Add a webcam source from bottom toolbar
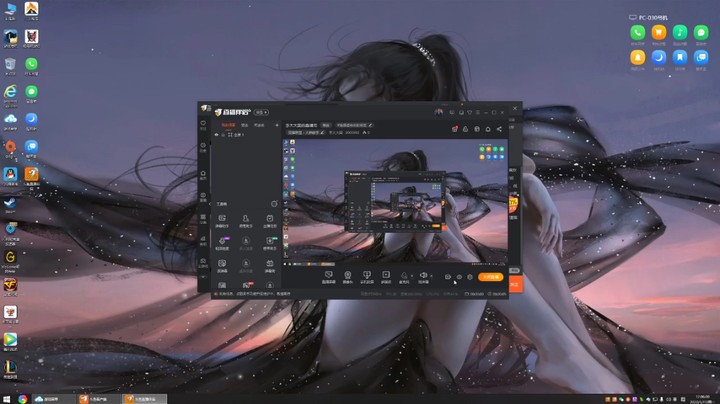This screenshot has height=404, width=720. tap(348, 277)
